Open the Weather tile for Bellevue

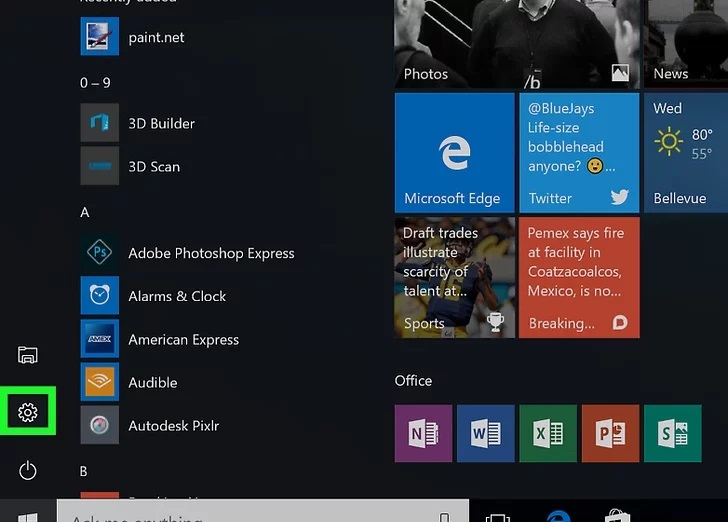686,153
